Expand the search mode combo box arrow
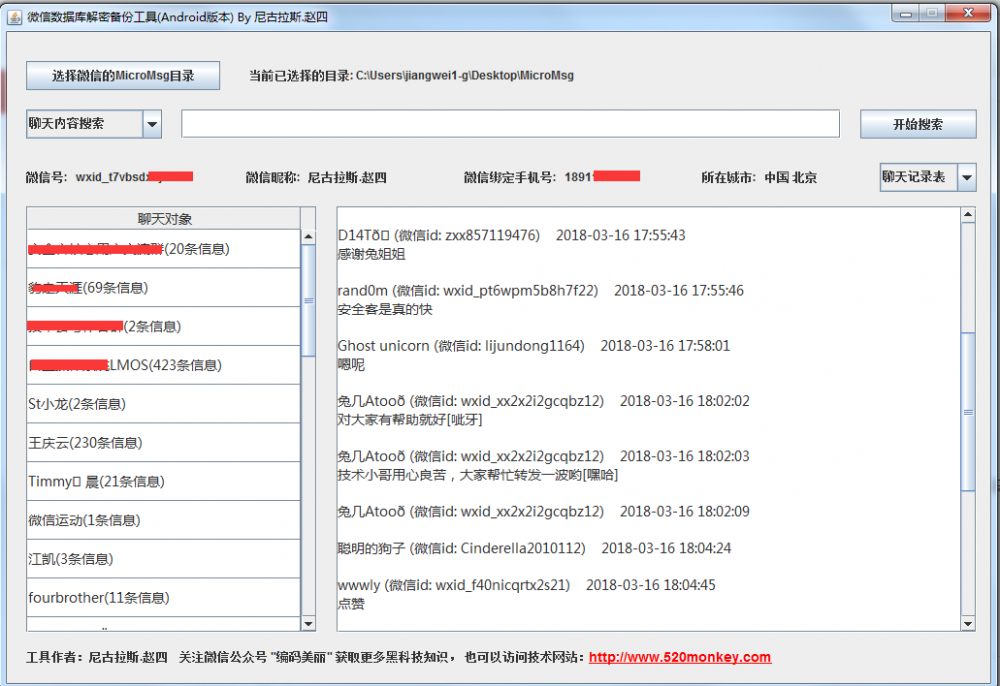 pyautogui.click(x=153, y=122)
